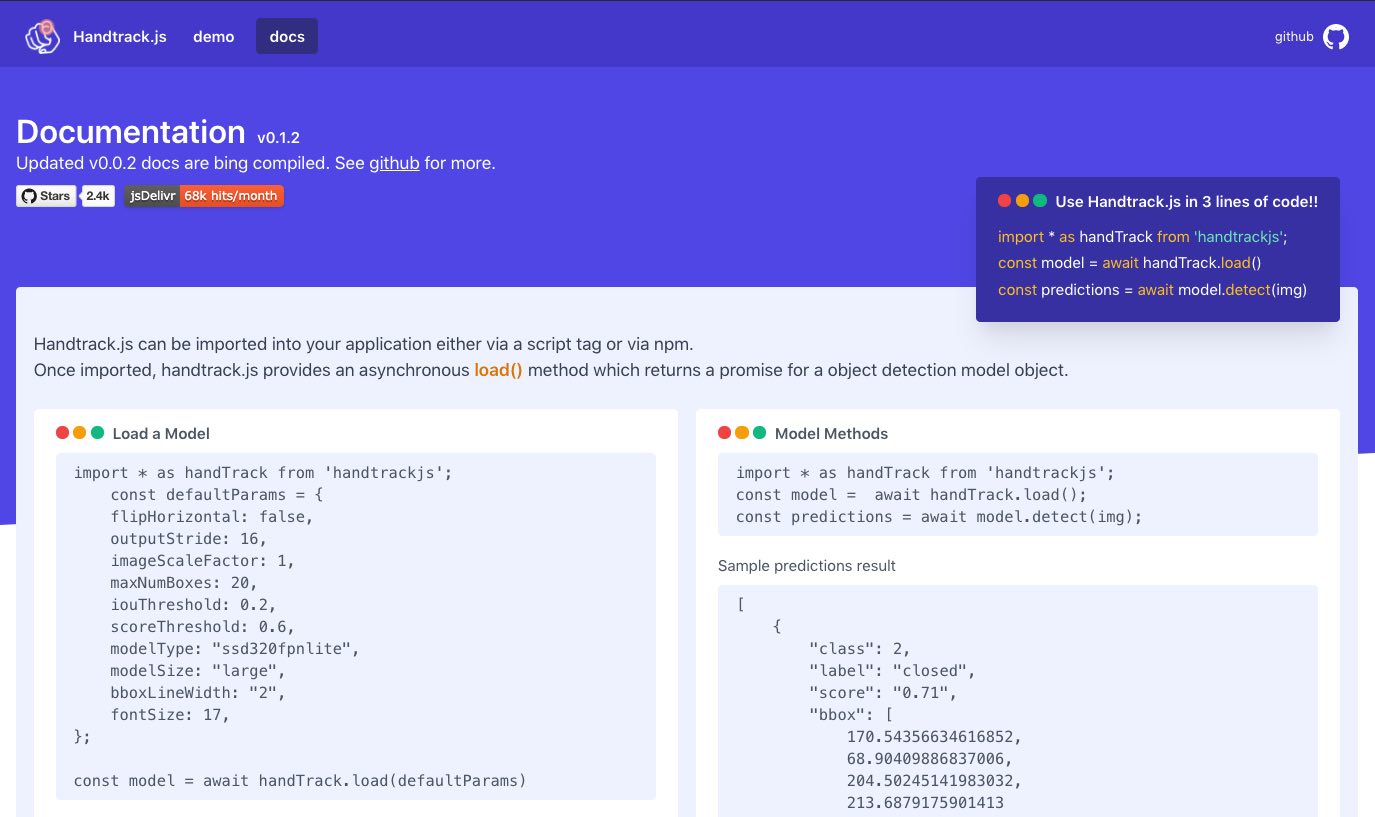Click 'model.detect(img)' line in the floating box
The image size is (1375, 817).
coord(1152,290)
